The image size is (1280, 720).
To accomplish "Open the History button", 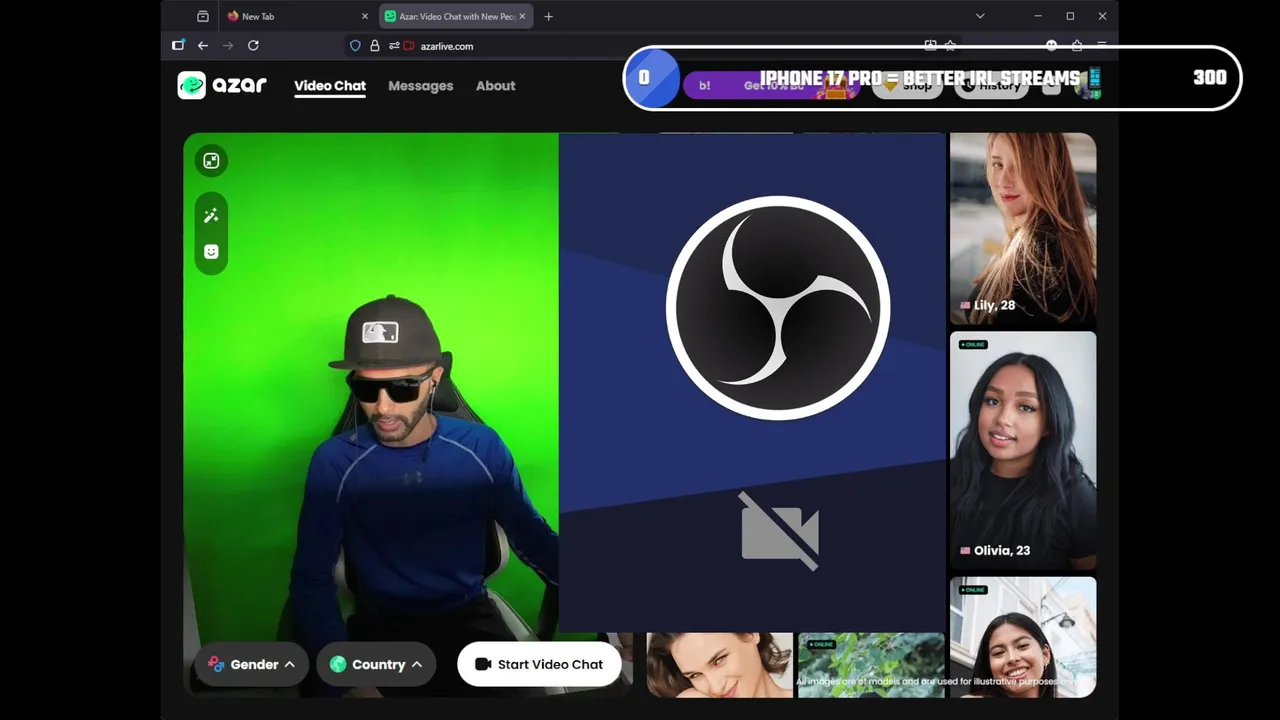I will coord(992,85).
